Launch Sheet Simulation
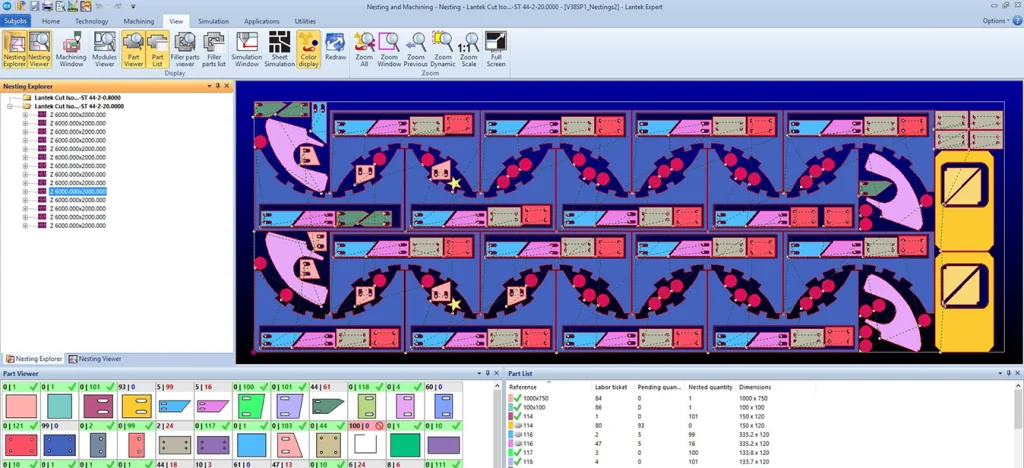 279,49
